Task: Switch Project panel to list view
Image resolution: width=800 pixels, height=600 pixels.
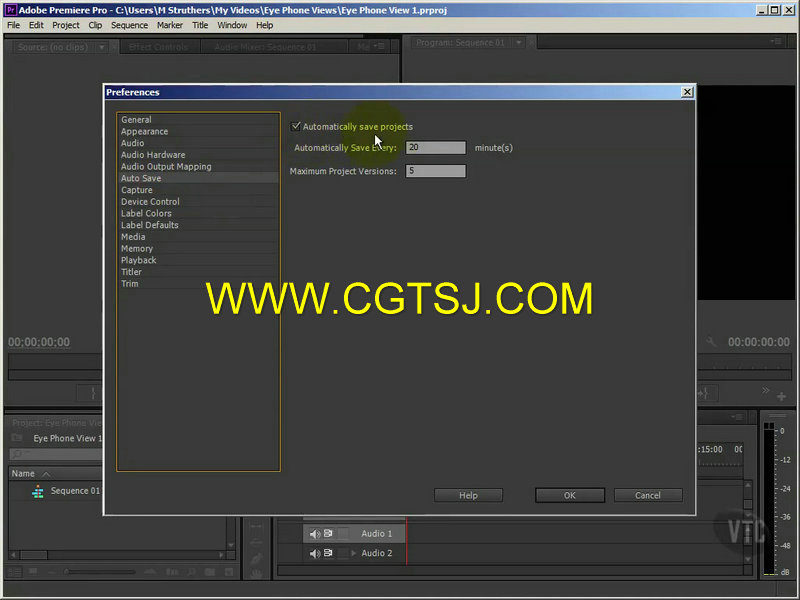Action: (x=14, y=572)
